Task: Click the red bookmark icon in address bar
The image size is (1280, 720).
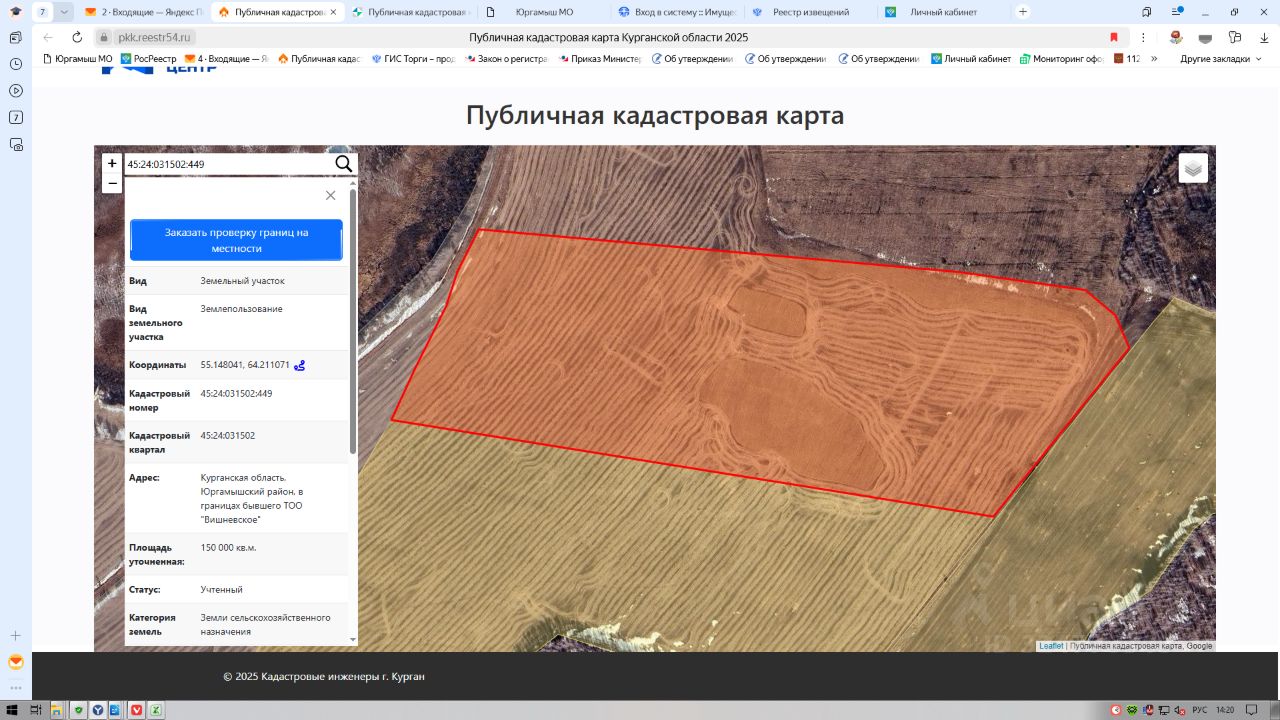Action: click(x=1114, y=37)
